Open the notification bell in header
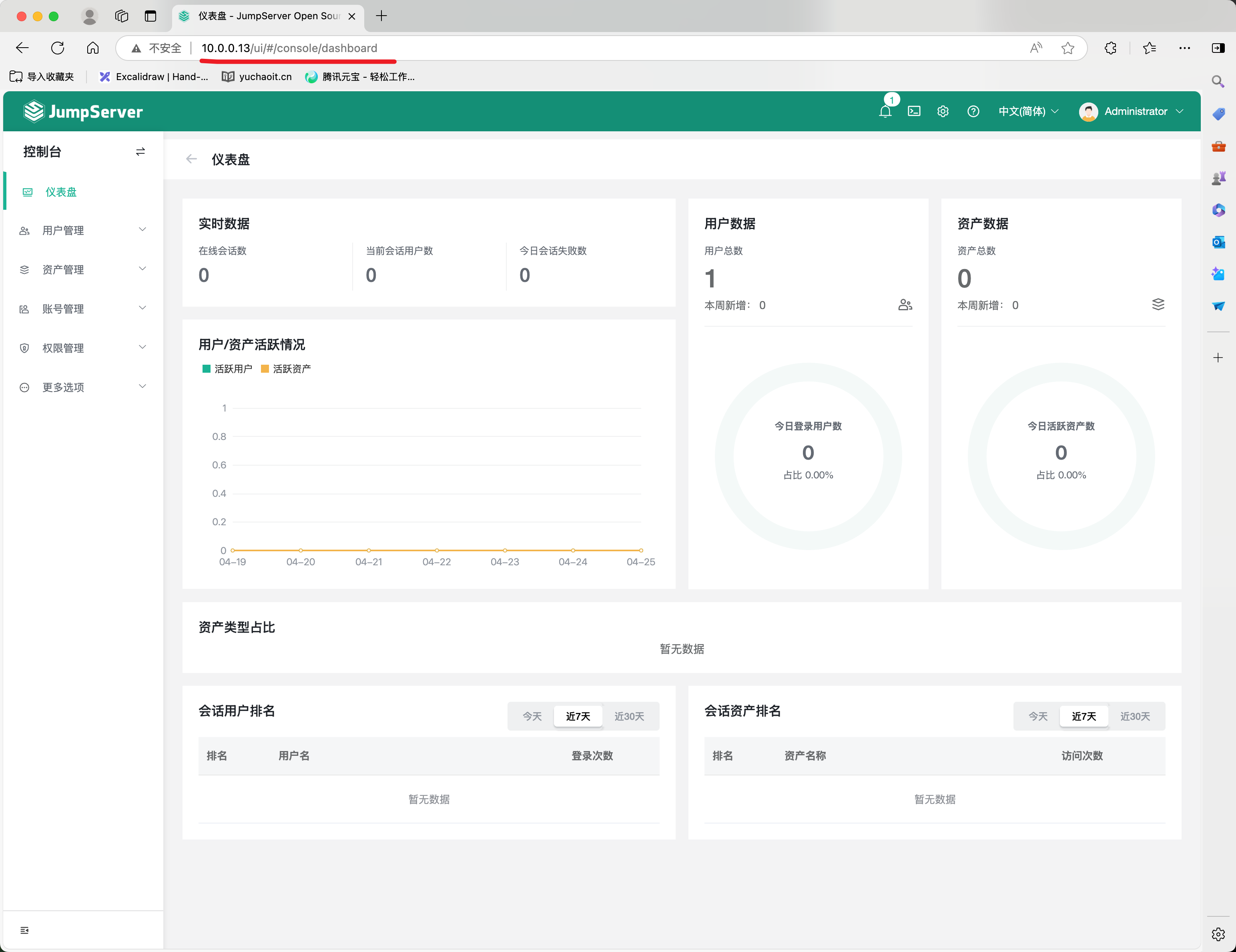1236x952 pixels. (x=885, y=112)
